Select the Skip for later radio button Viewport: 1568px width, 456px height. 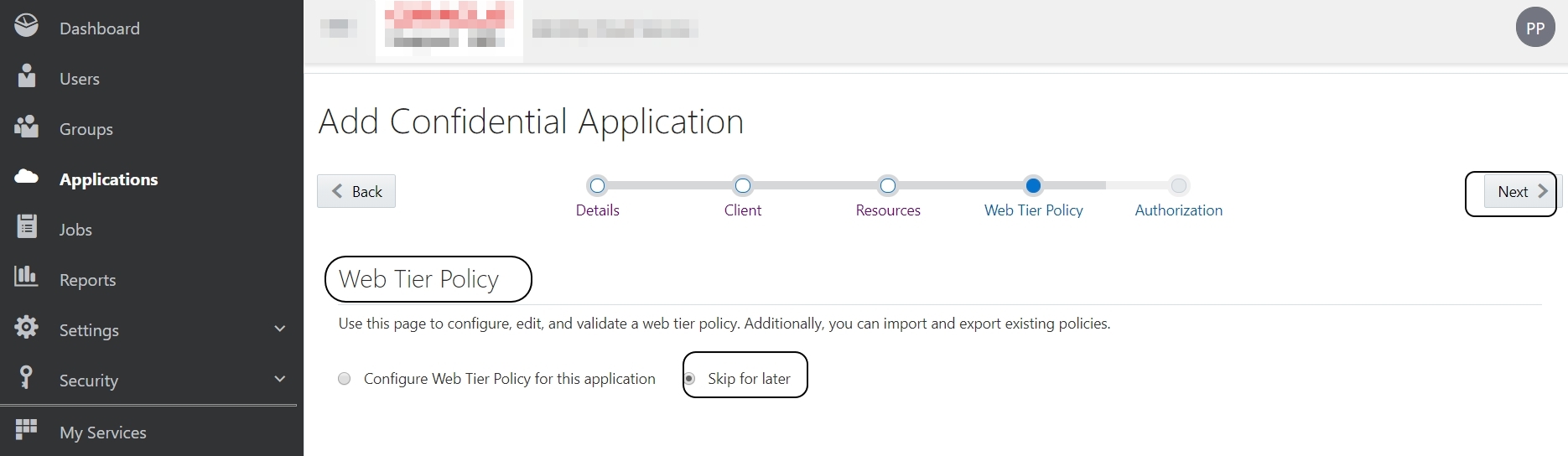689,379
